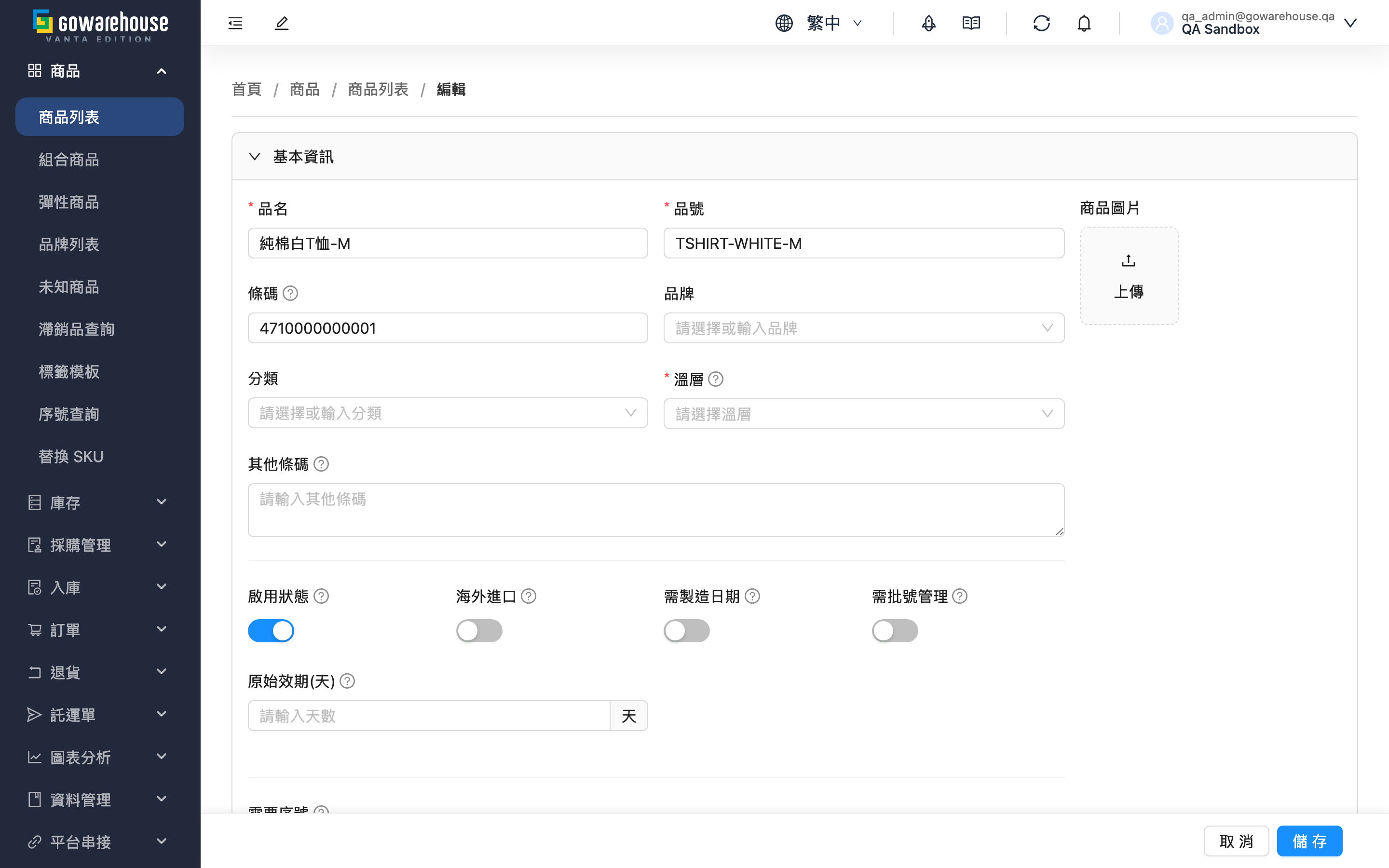
Task: Collapse the sidebar with the menu fold icon
Action: [x=235, y=23]
